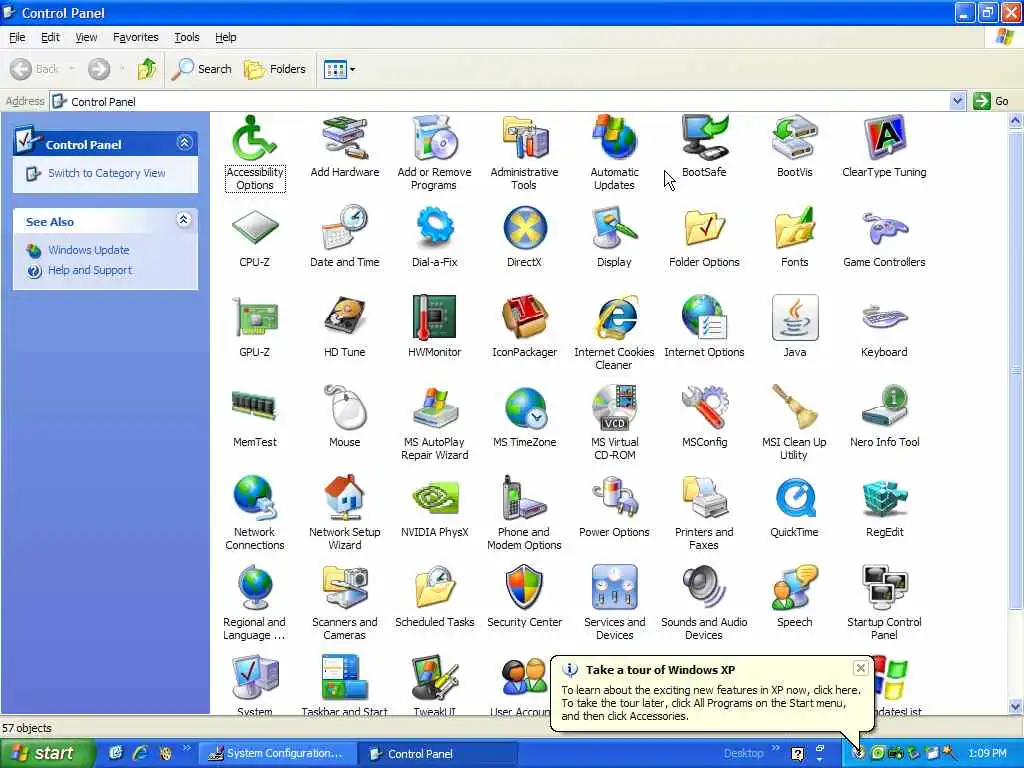Open Printers and Faxes icon
Image resolution: width=1024 pixels, height=768 pixels.
tap(704, 498)
